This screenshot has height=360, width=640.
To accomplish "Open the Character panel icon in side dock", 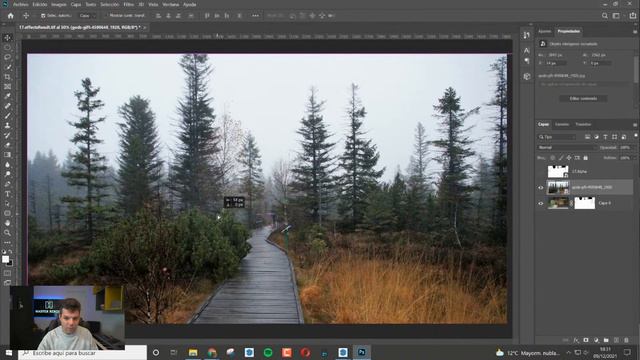I will coord(527,51).
